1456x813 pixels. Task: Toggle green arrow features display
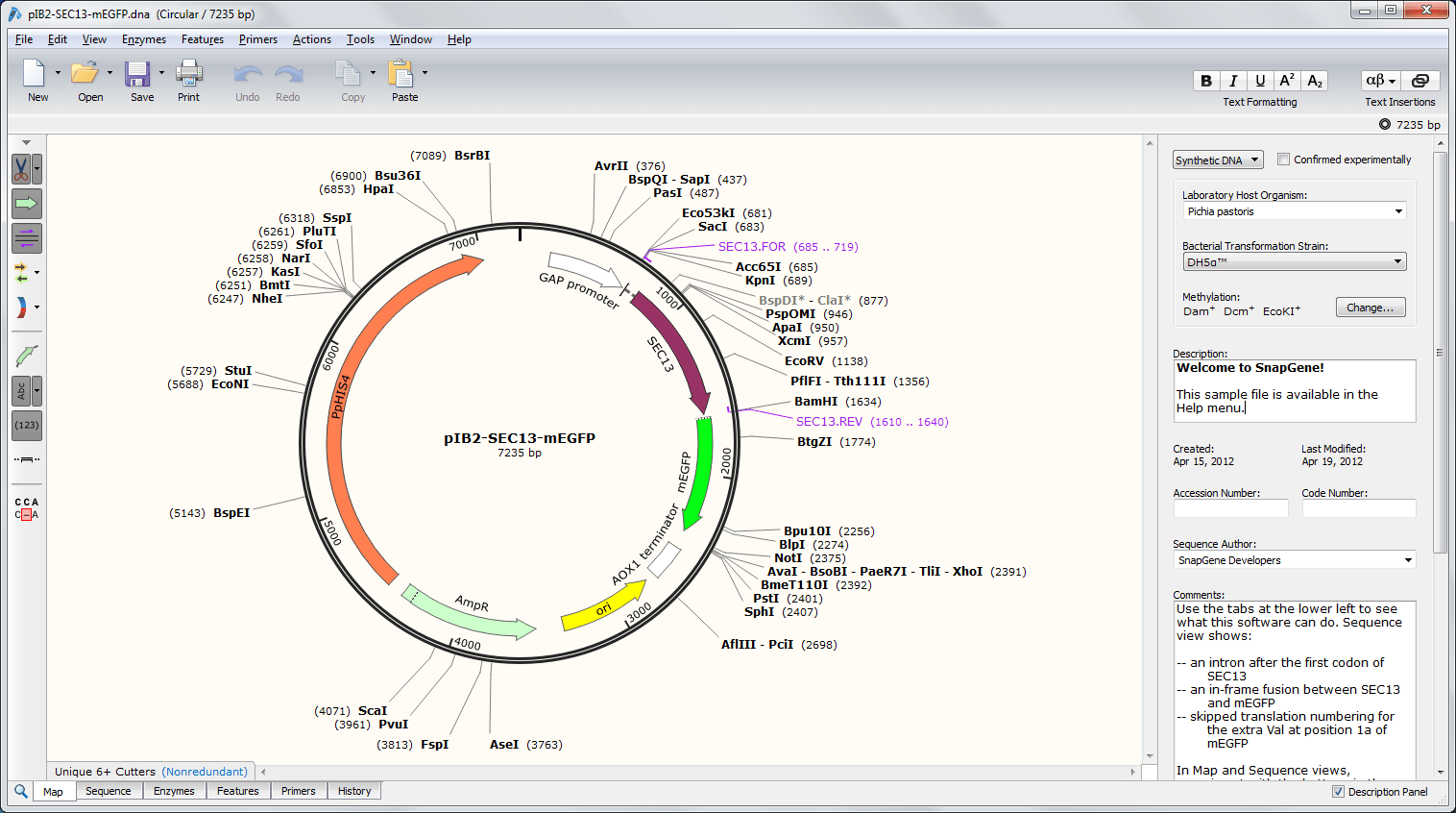pyautogui.click(x=27, y=204)
